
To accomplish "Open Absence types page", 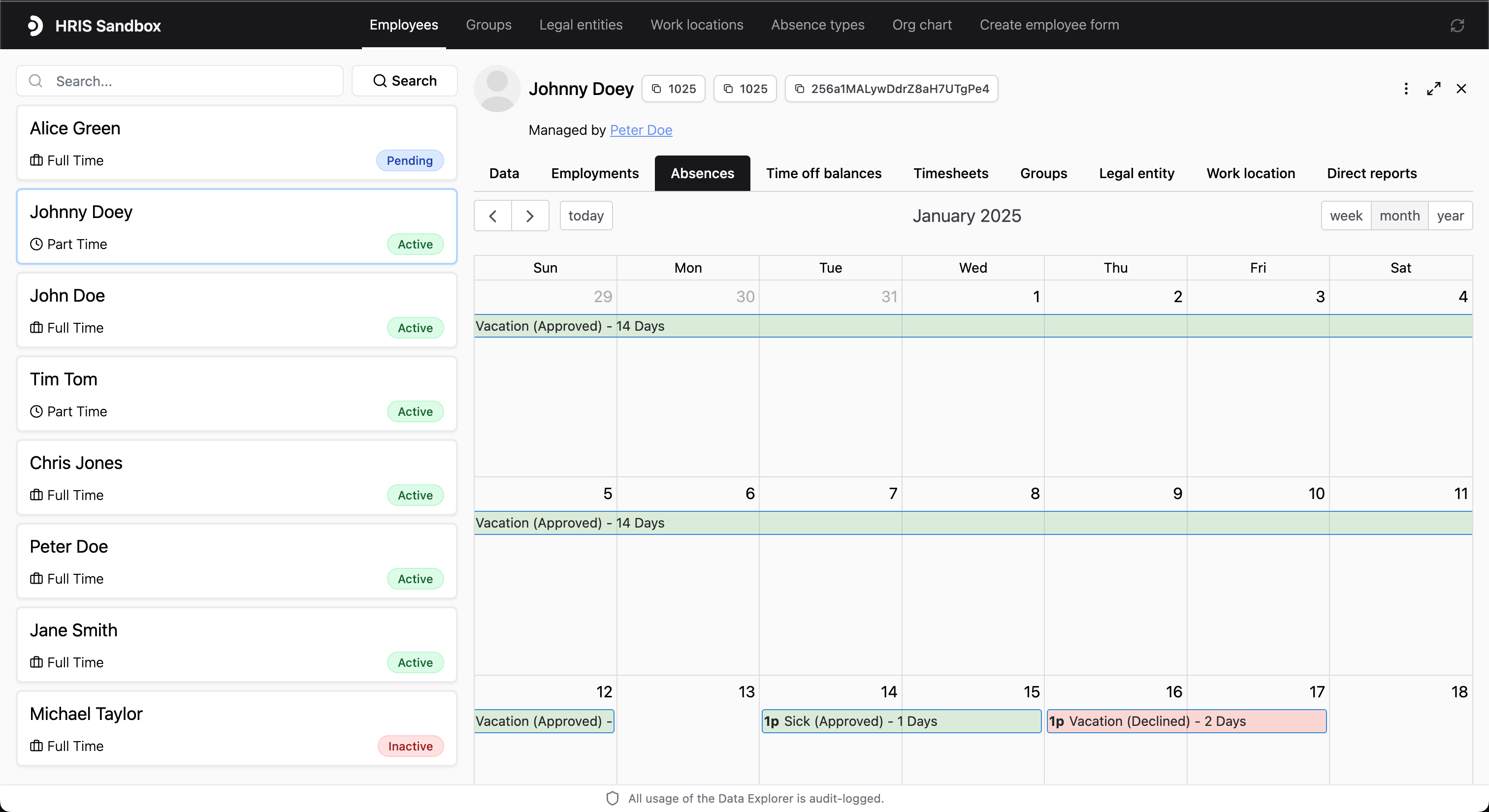I will pos(817,25).
